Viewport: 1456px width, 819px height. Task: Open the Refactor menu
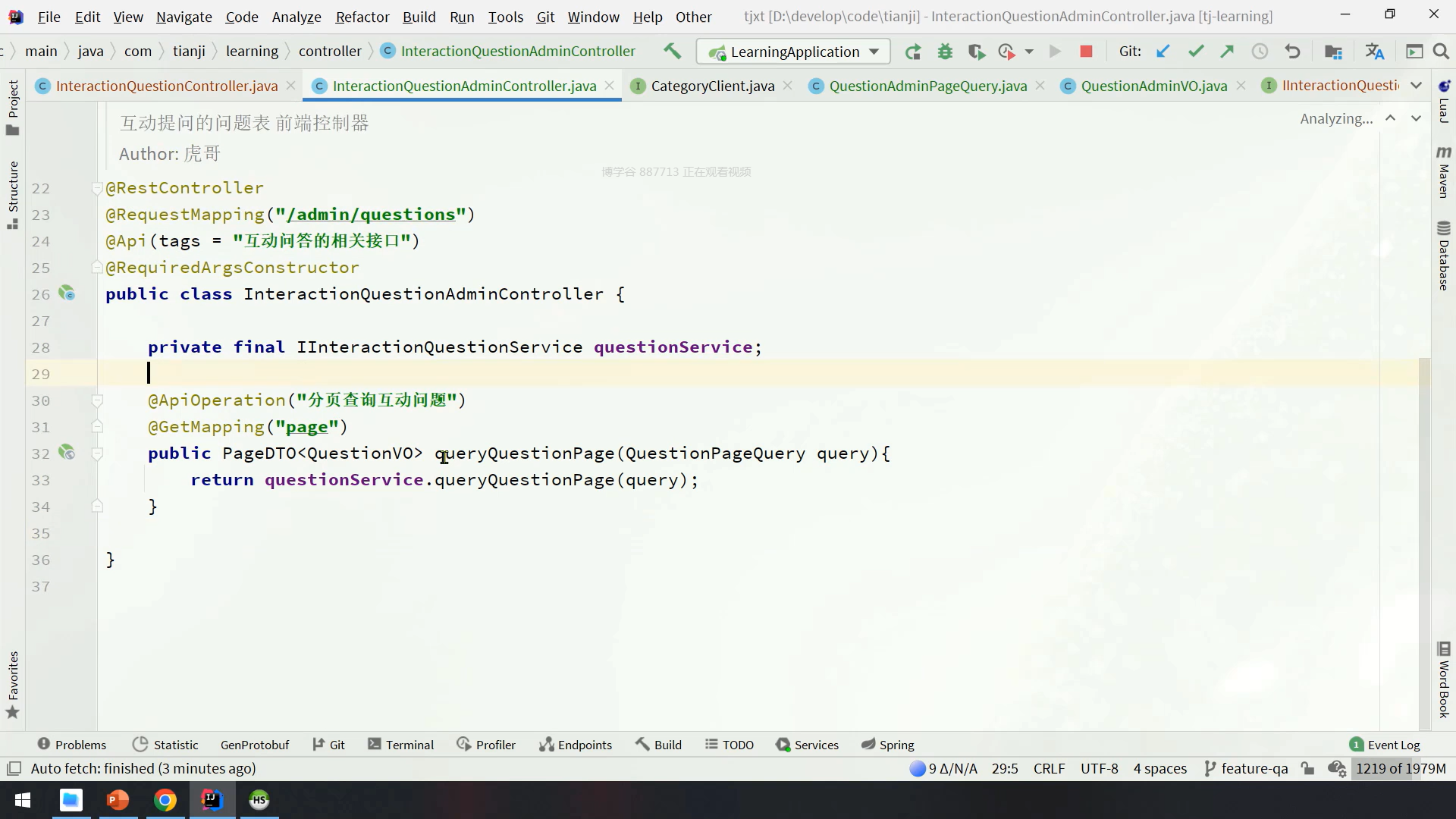pos(362,17)
